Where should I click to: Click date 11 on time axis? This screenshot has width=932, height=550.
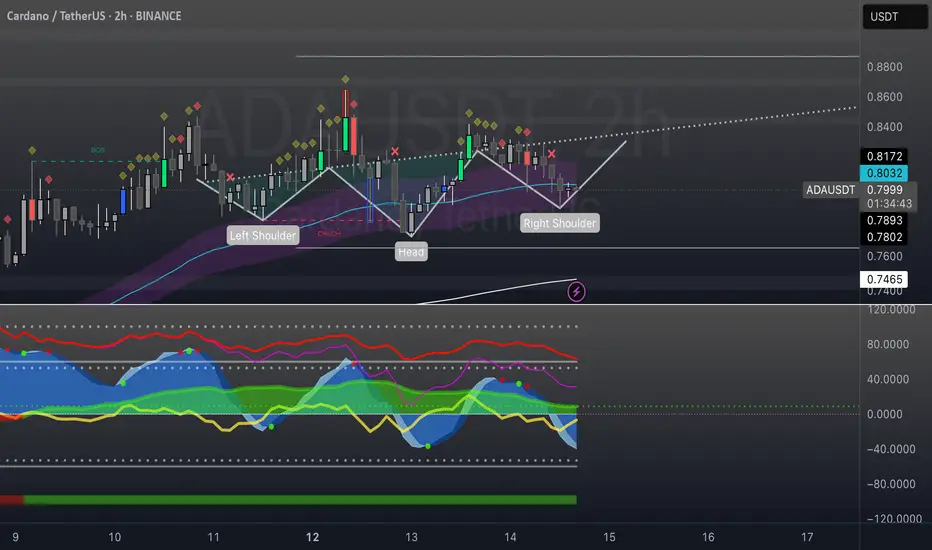click(213, 538)
